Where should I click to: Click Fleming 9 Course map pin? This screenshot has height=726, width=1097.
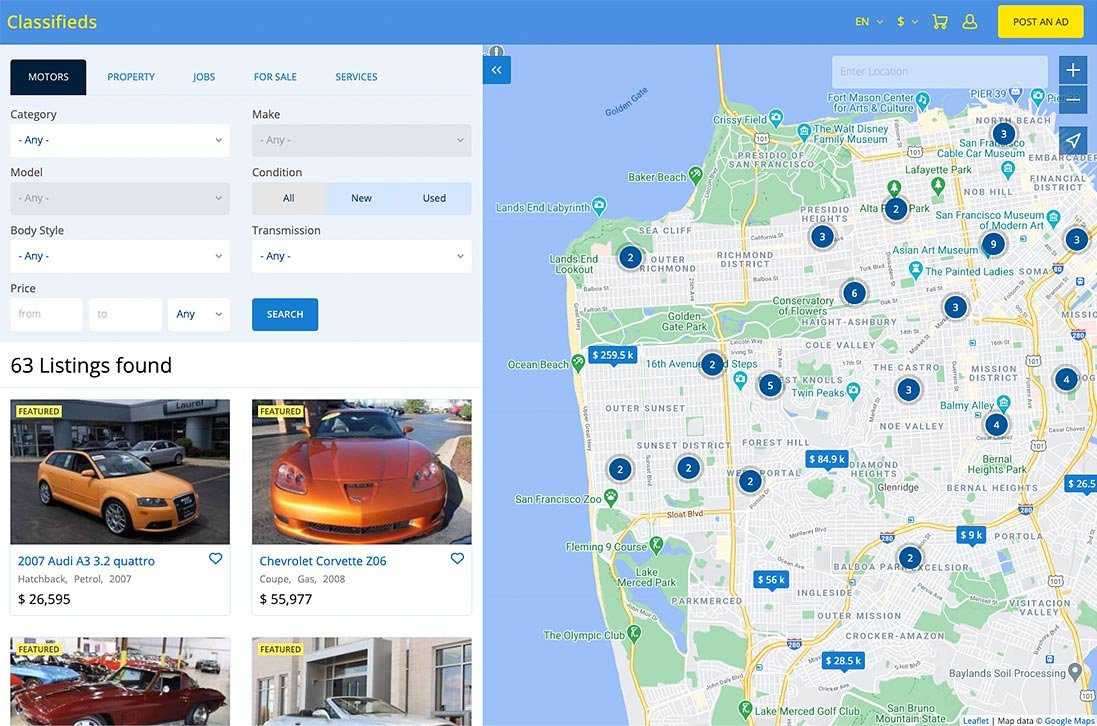pos(656,544)
